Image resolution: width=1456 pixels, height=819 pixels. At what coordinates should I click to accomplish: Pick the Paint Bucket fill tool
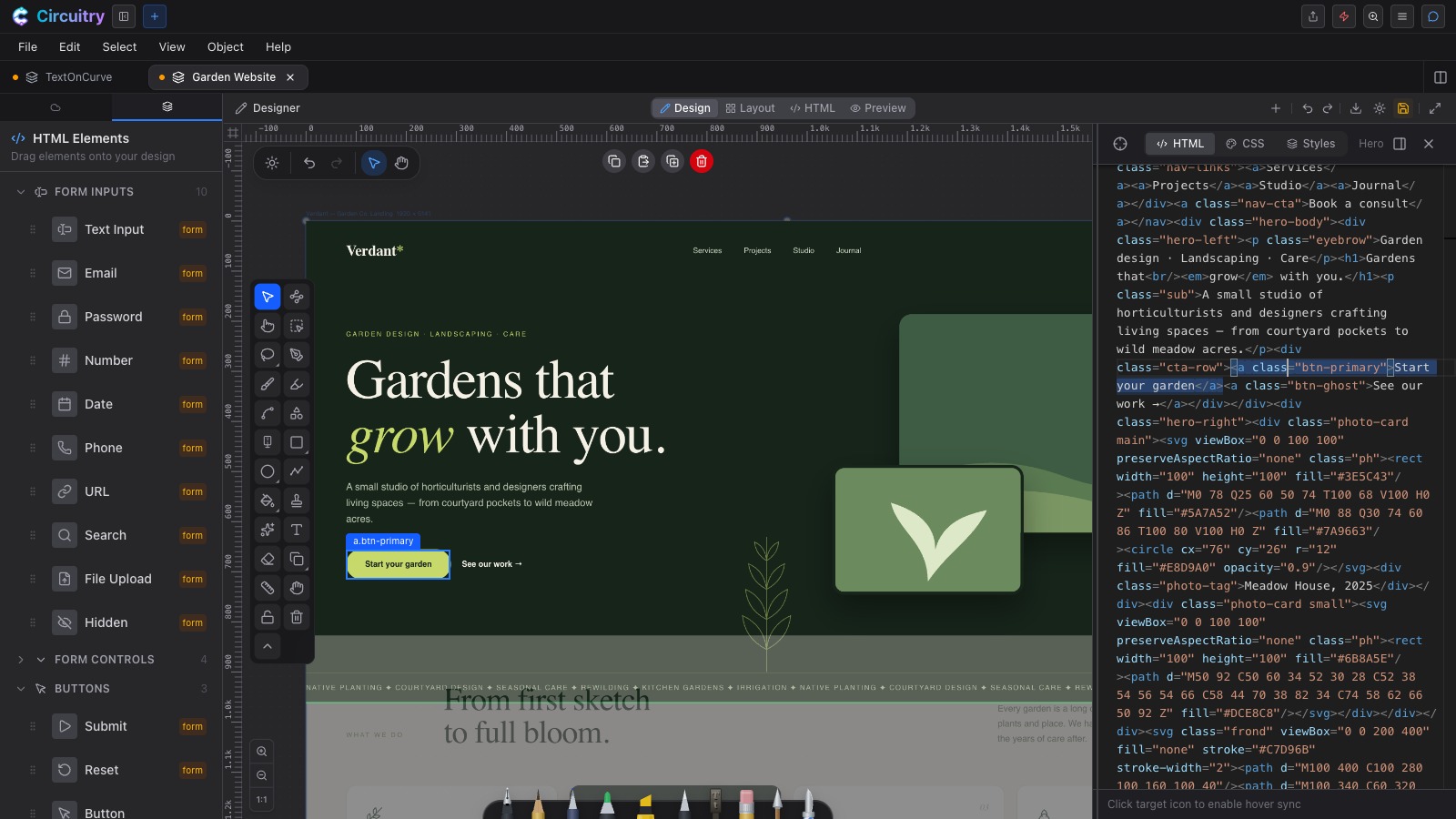pyautogui.click(x=268, y=500)
